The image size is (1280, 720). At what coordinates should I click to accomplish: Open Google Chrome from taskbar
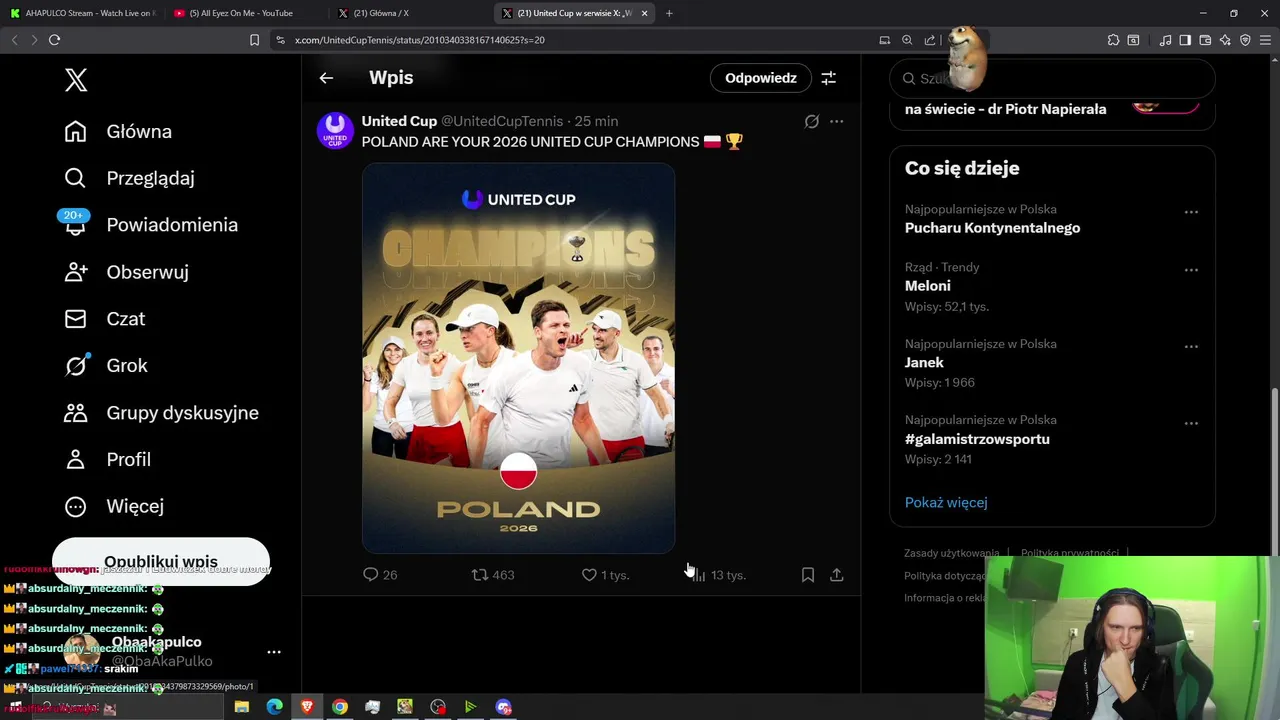pos(340,707)
